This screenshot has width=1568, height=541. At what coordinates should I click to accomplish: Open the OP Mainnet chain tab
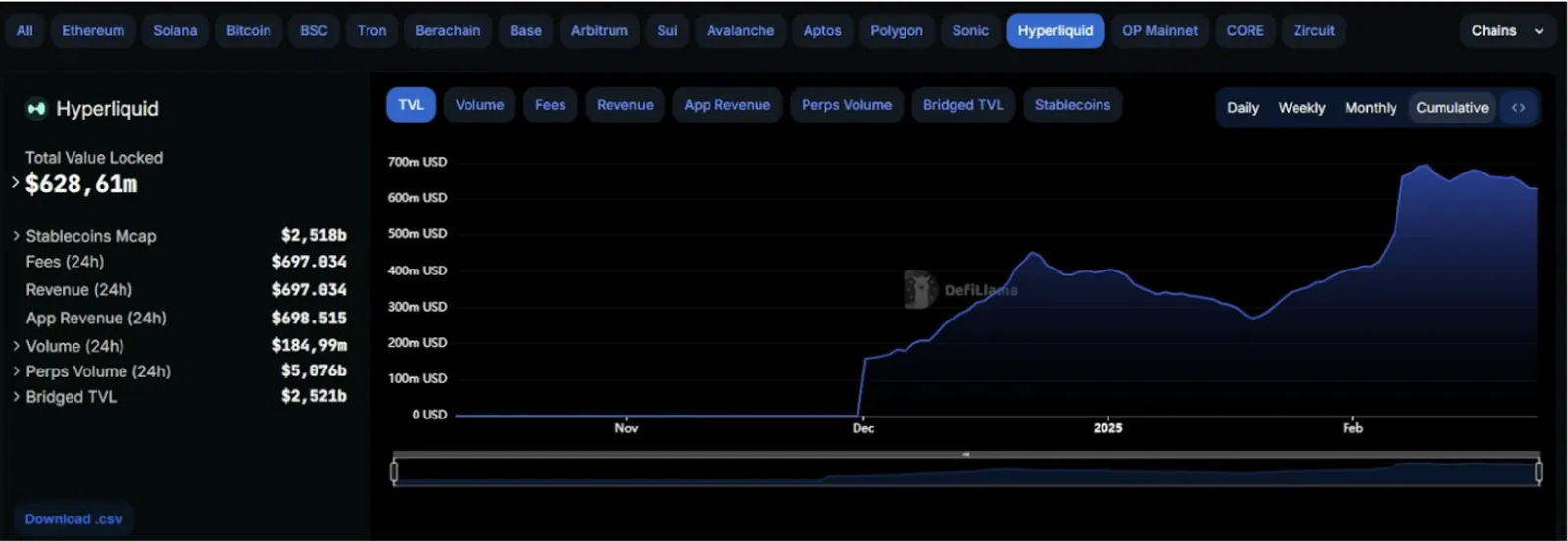tap(1159, 31)
